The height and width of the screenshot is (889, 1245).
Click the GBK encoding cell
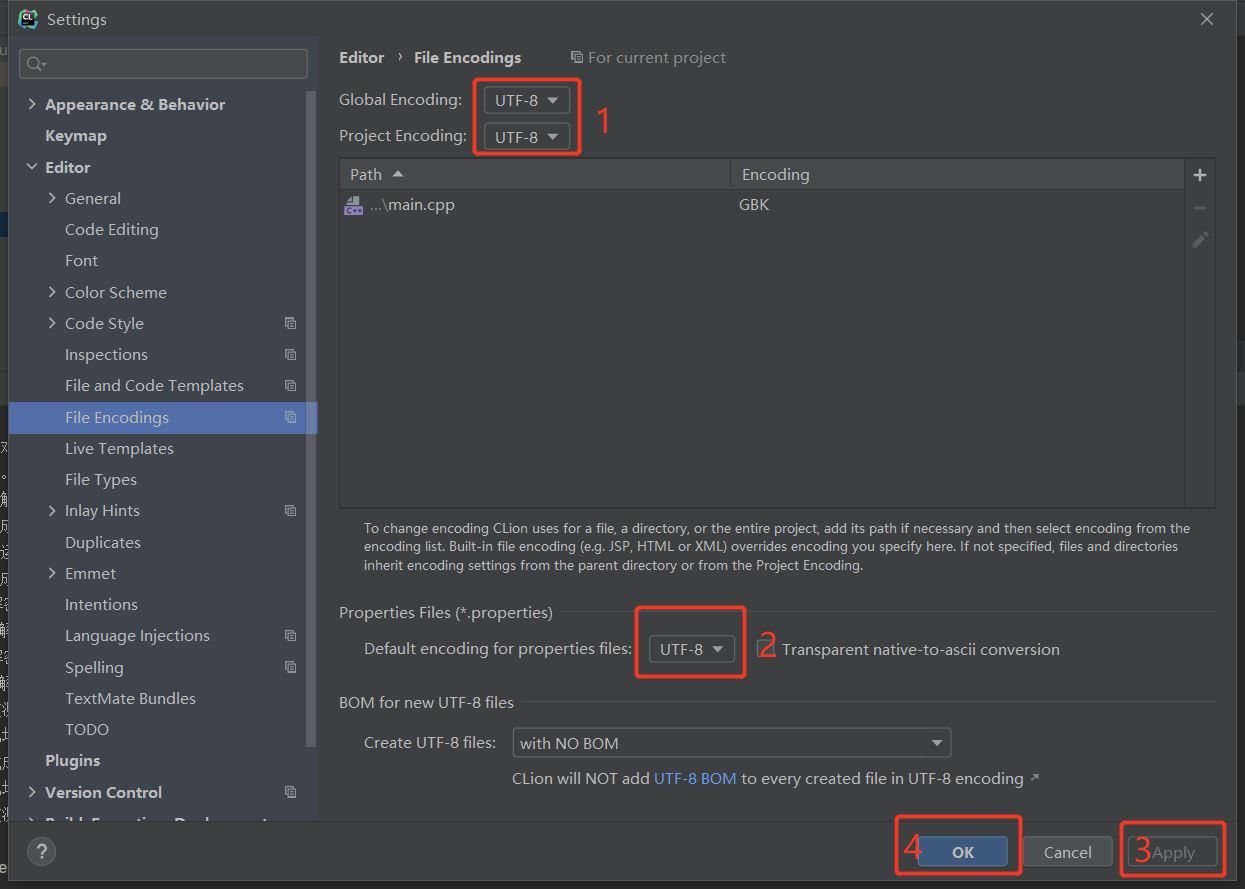[x=755, y=205]
